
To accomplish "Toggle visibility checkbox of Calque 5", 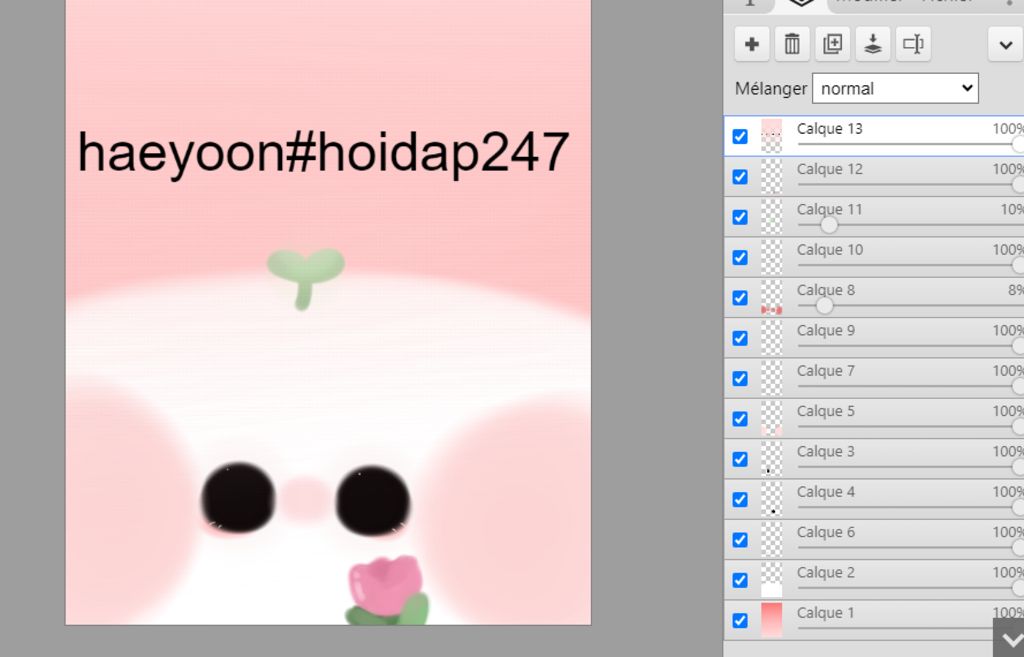I will [740, 419].
